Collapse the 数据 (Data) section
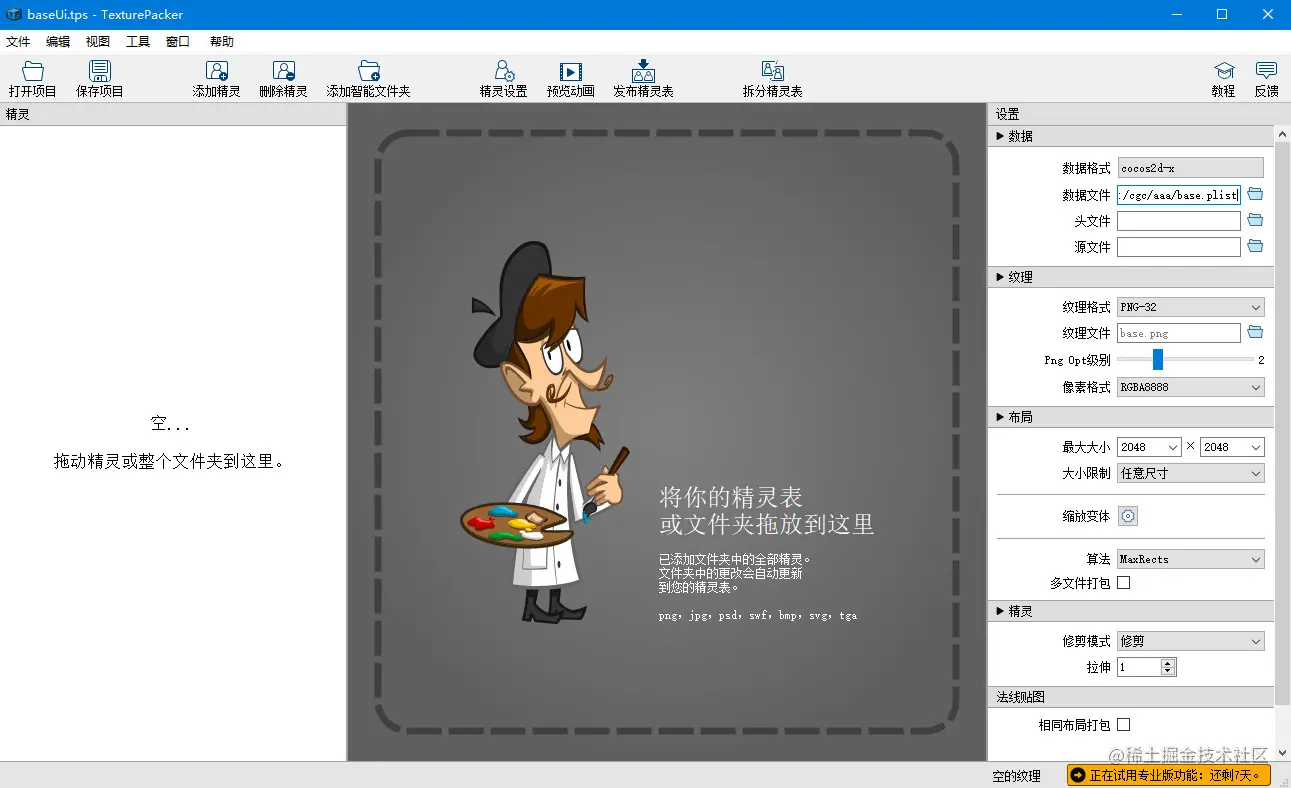Screen dimensions: 1291x788 (1001, 136)
